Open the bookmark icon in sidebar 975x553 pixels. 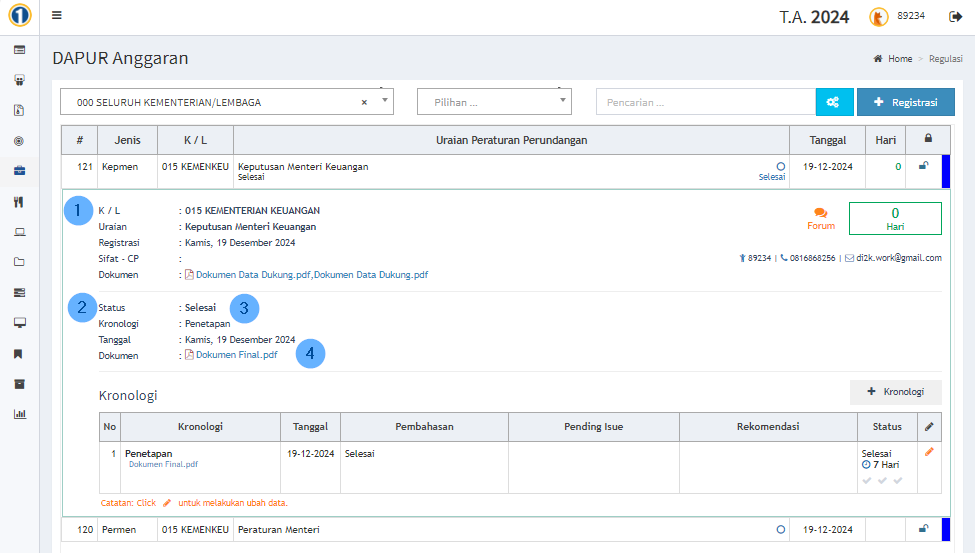click(x=19, y=354)
